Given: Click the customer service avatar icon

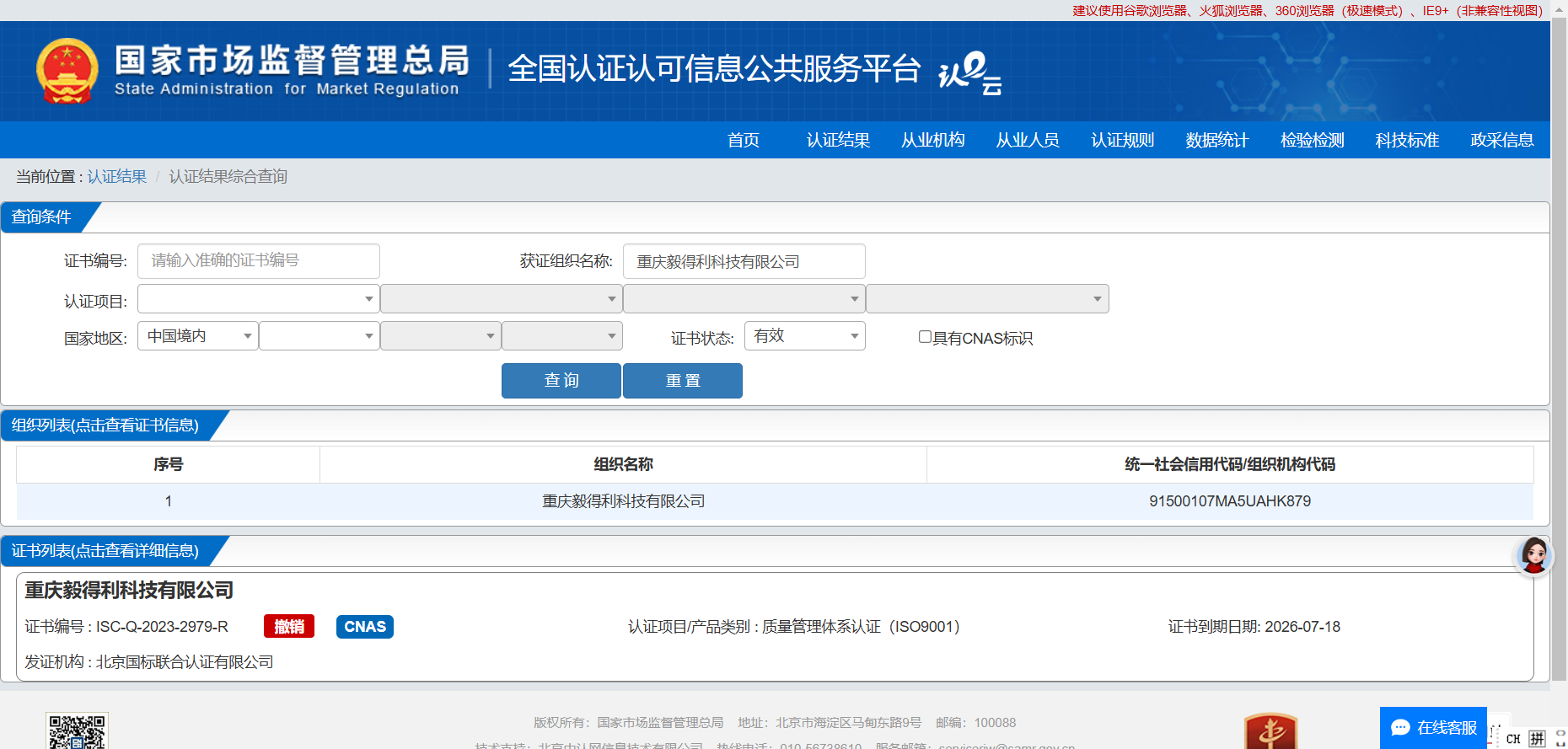Looking at the screenshot, I should coord(1533,556).
